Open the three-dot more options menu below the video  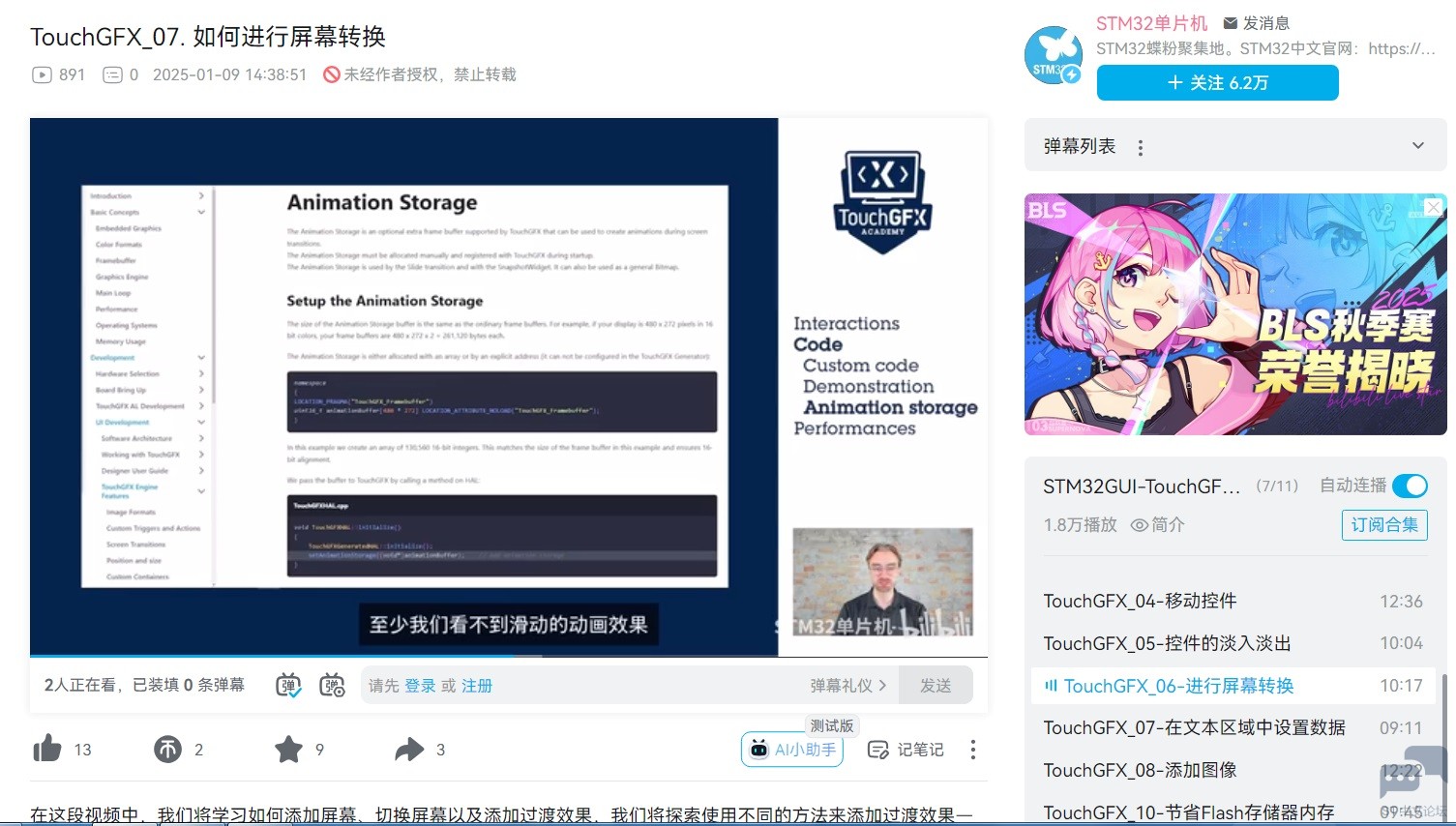[x=972, y=750]
